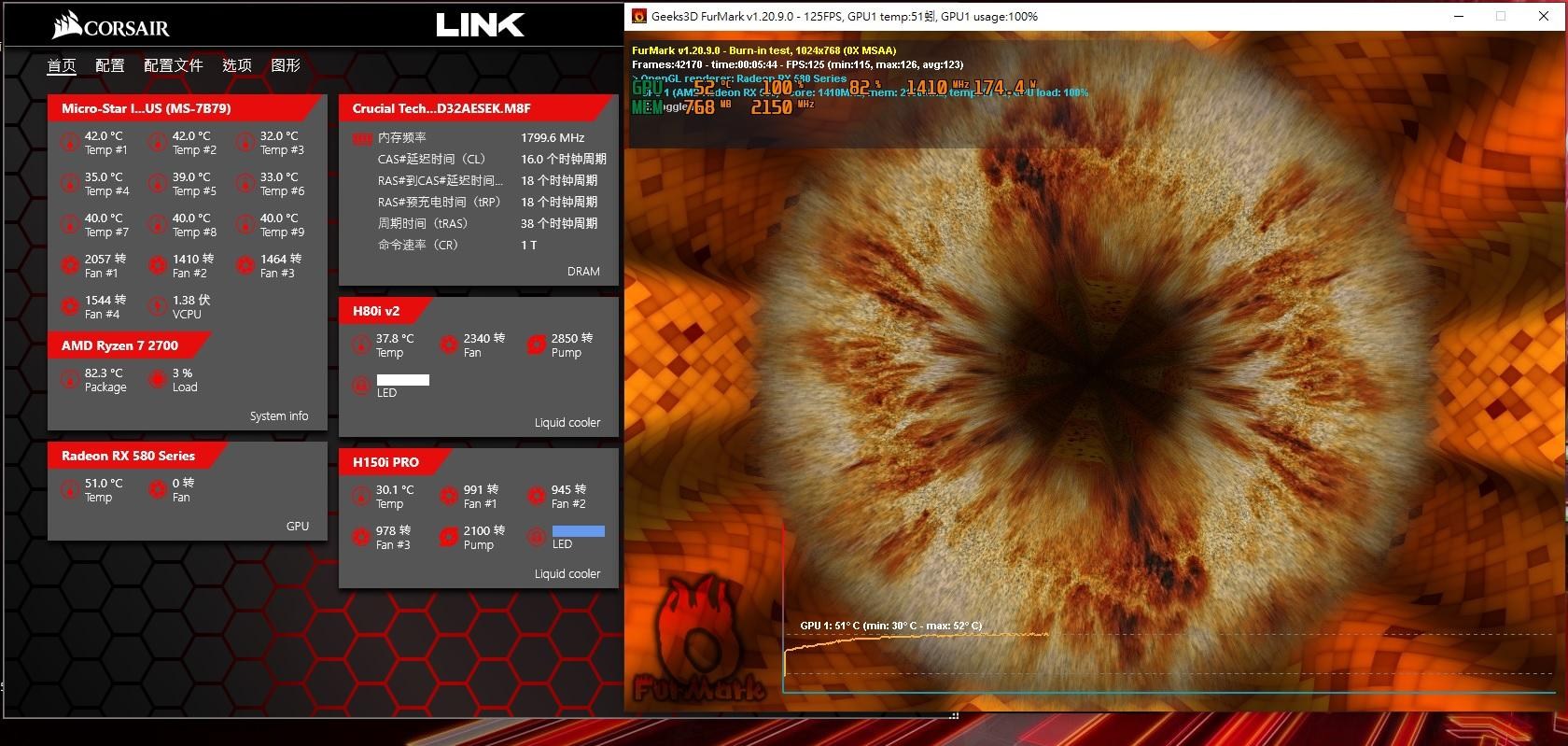Click the RX 580 Fan icon

point(157,490)
